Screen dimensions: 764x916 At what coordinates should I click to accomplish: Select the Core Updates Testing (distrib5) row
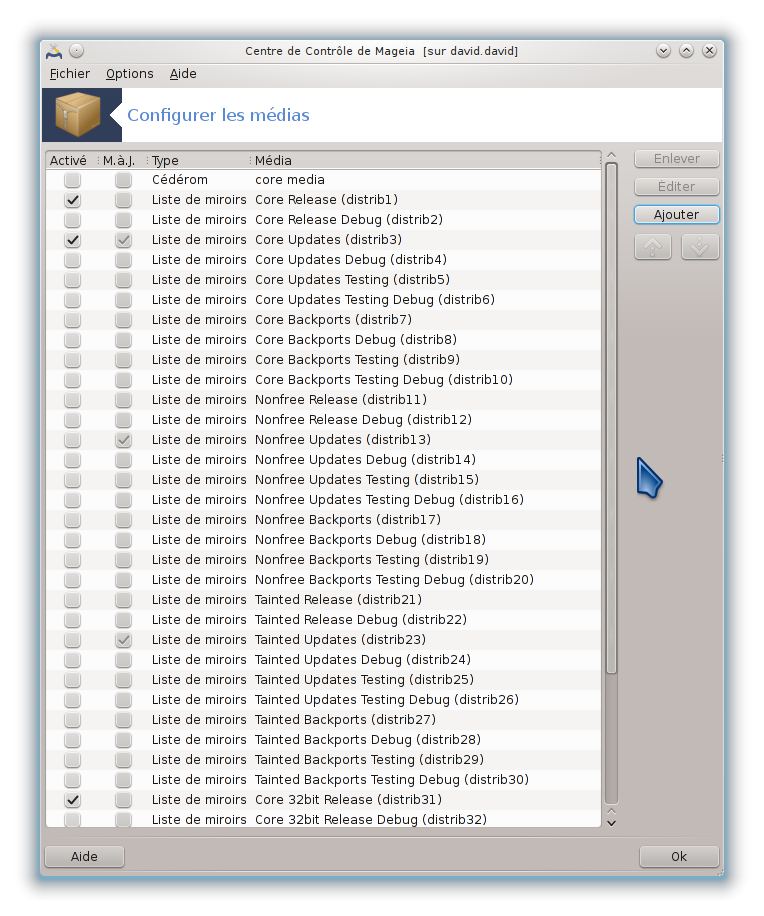click(324, 280)
